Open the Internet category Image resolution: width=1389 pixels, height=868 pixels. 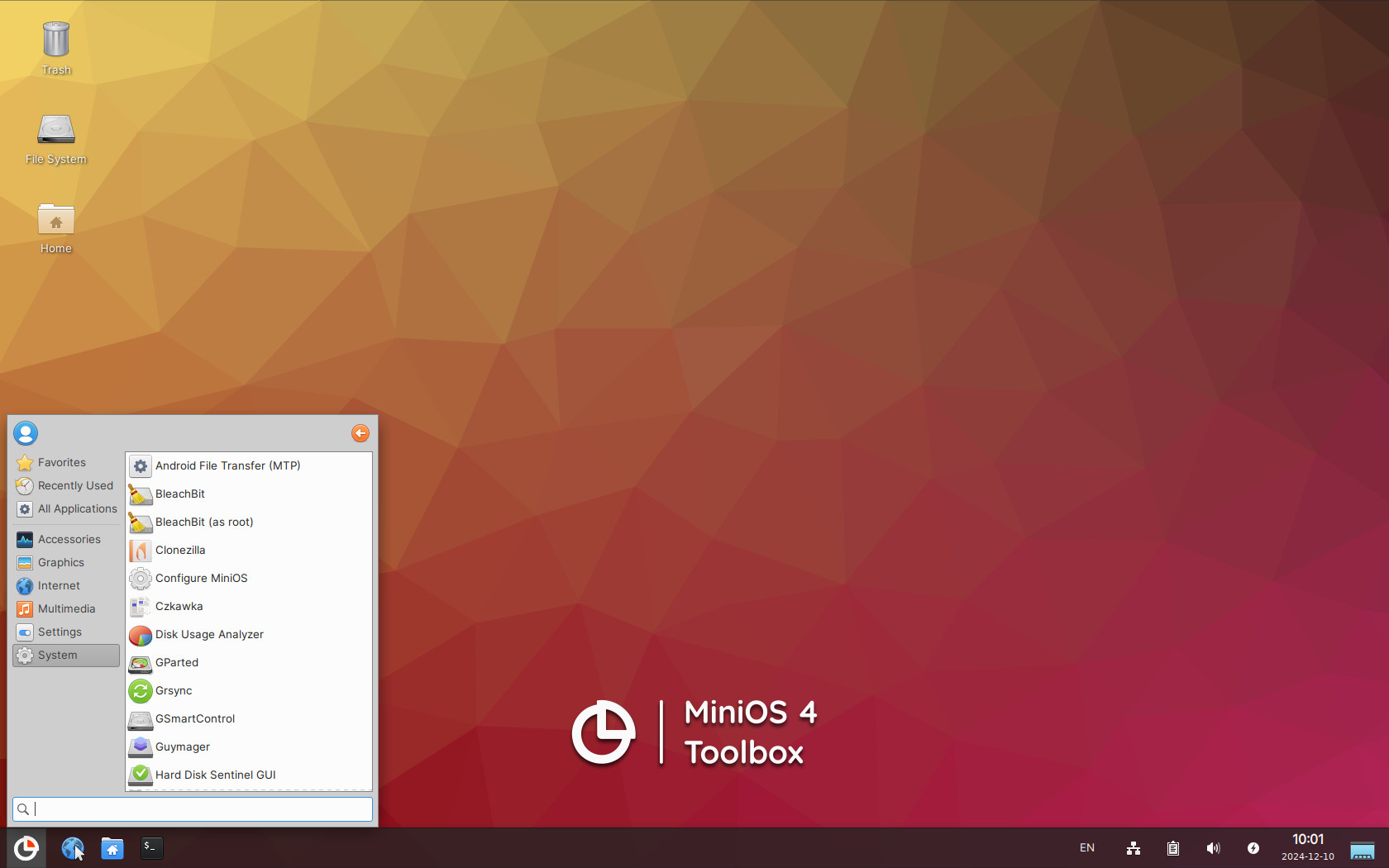coord(66,585)
